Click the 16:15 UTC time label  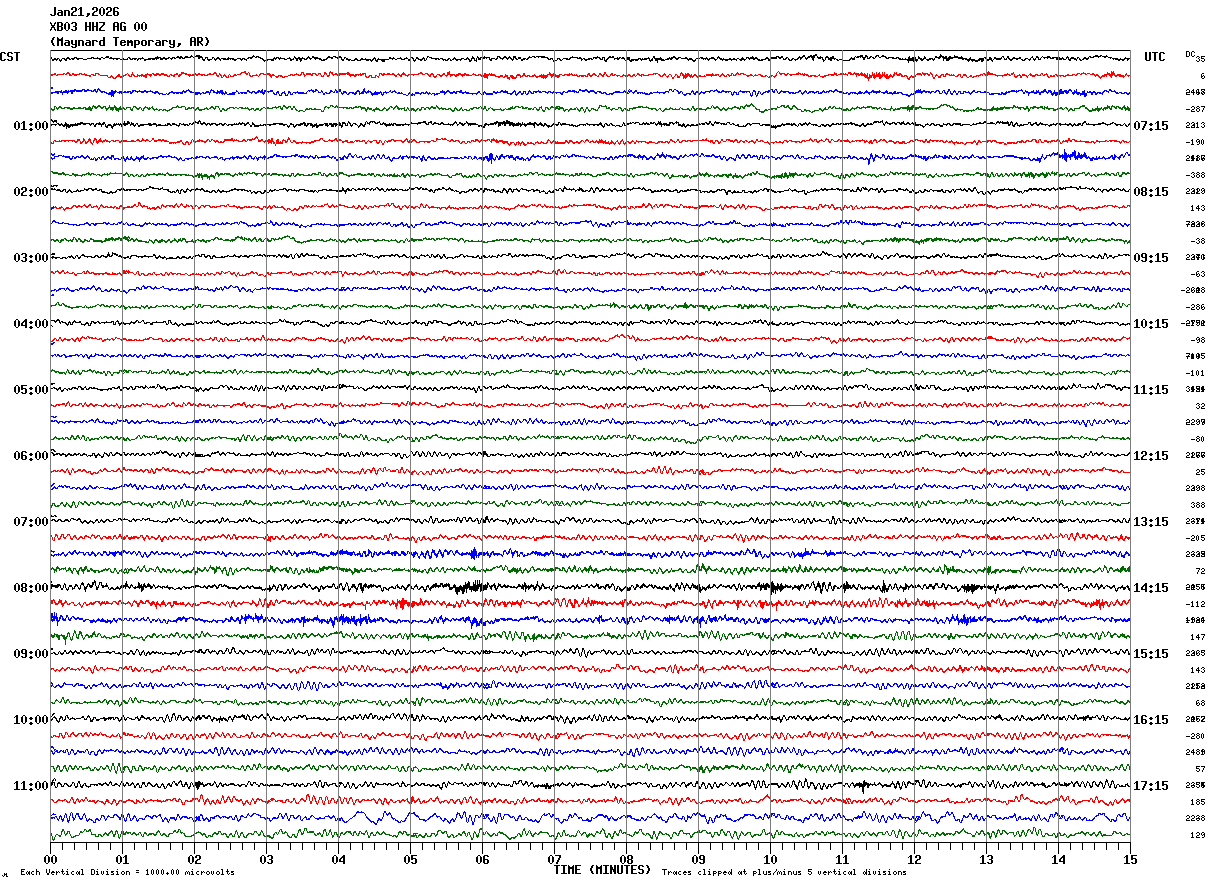[1151, 720]
